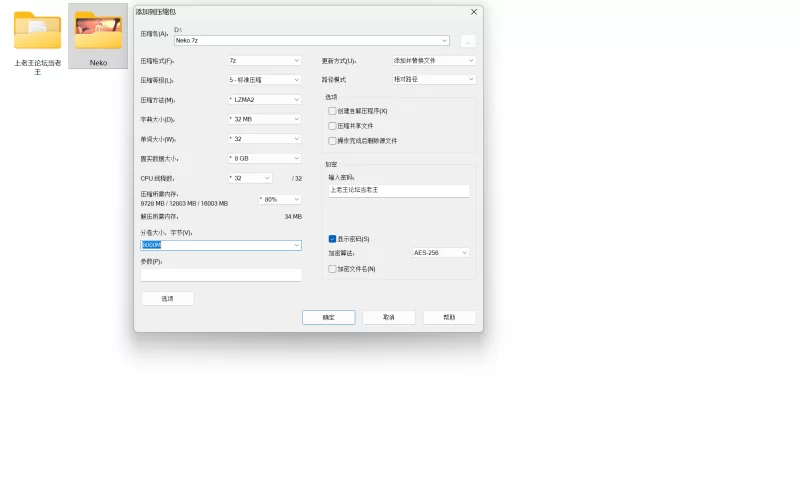
Task: Click the browse (...) button beside archive name
Action: (x=467, y=41)
